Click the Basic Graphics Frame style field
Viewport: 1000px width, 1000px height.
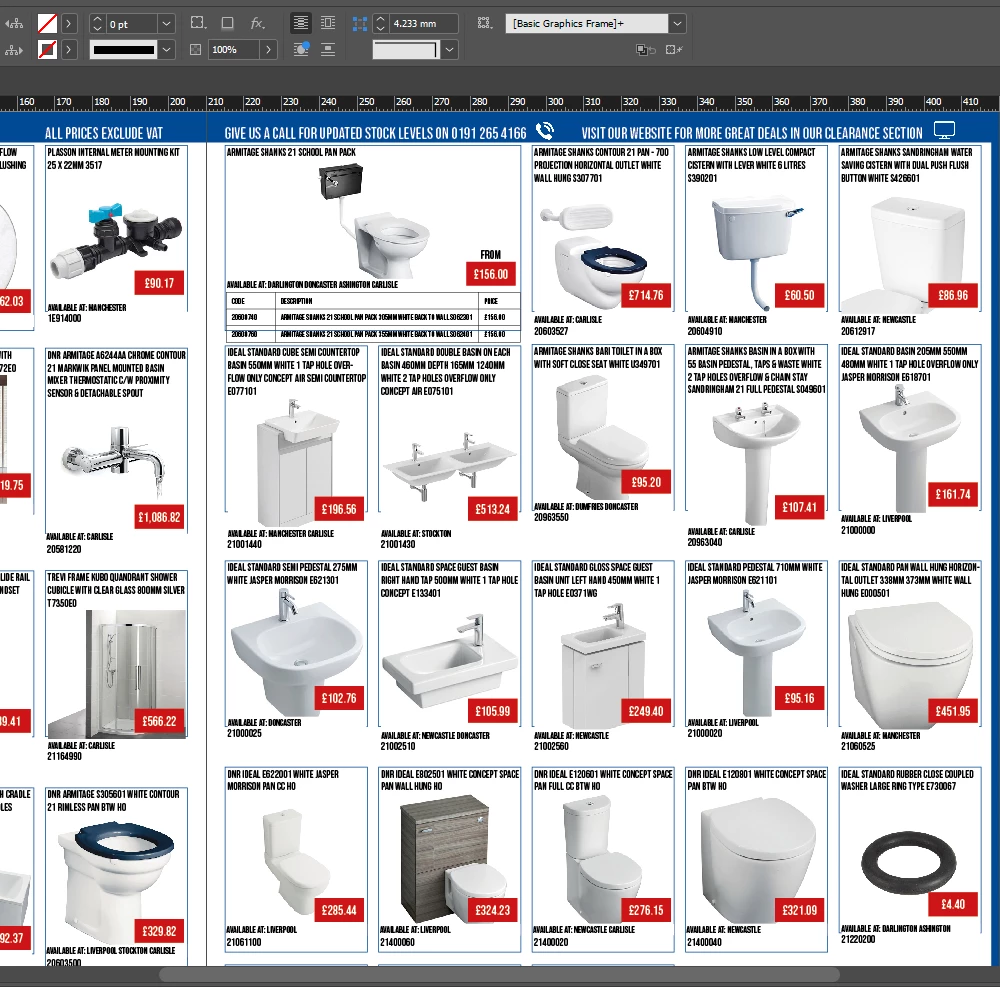(587, 24)
